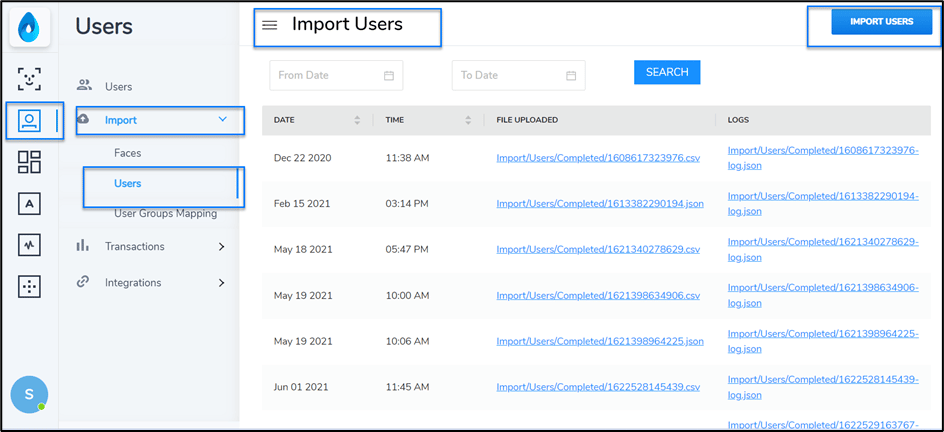Image resolution: width=944 pixels, height=432 pixels.
Task: Open calendar picker in To Date field
Action: tap(571, 76)
